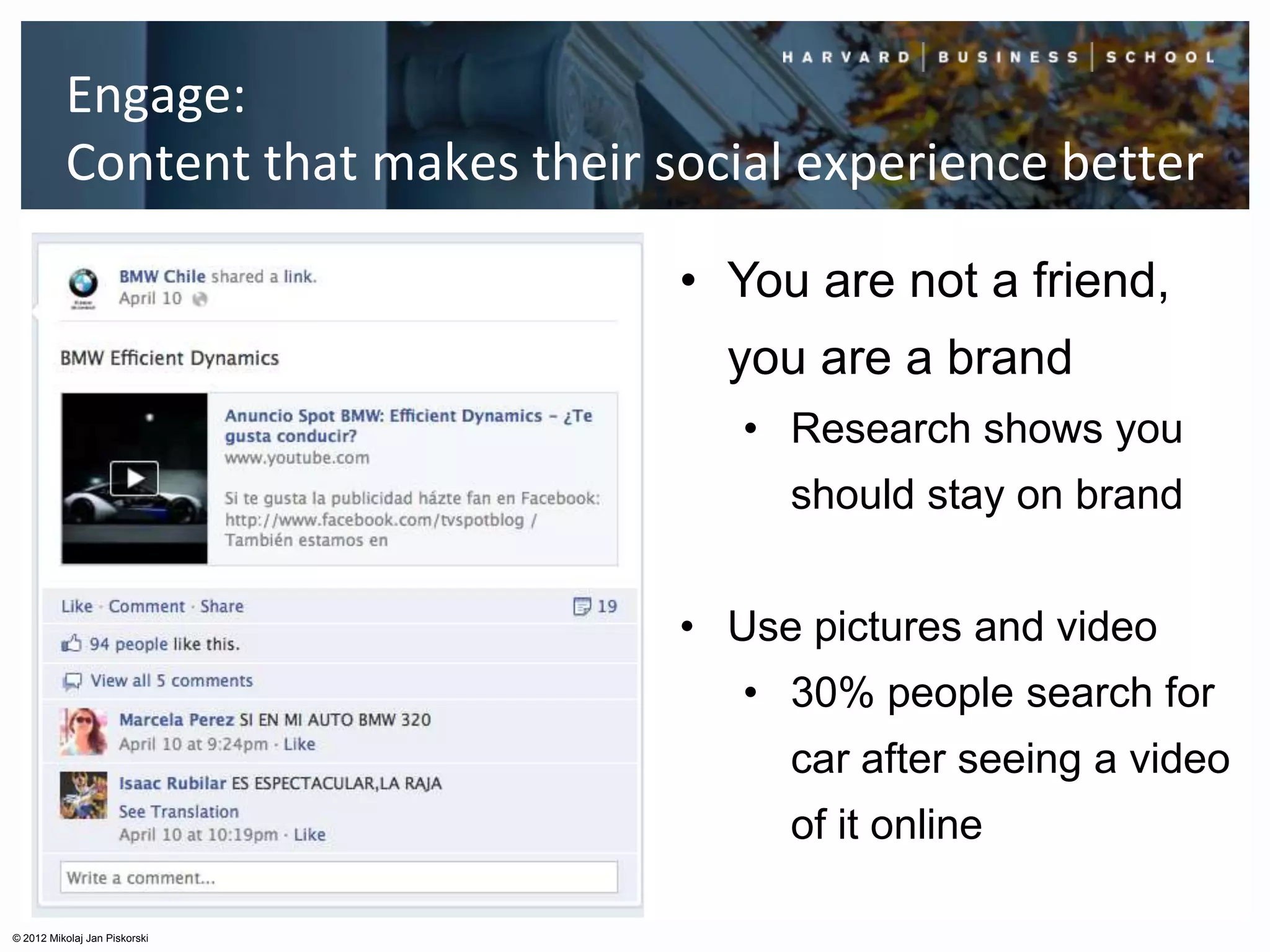
Task: Open Anuncio Spot BMW: Efficient Dynamics link
Action: [x=408, y=425]
